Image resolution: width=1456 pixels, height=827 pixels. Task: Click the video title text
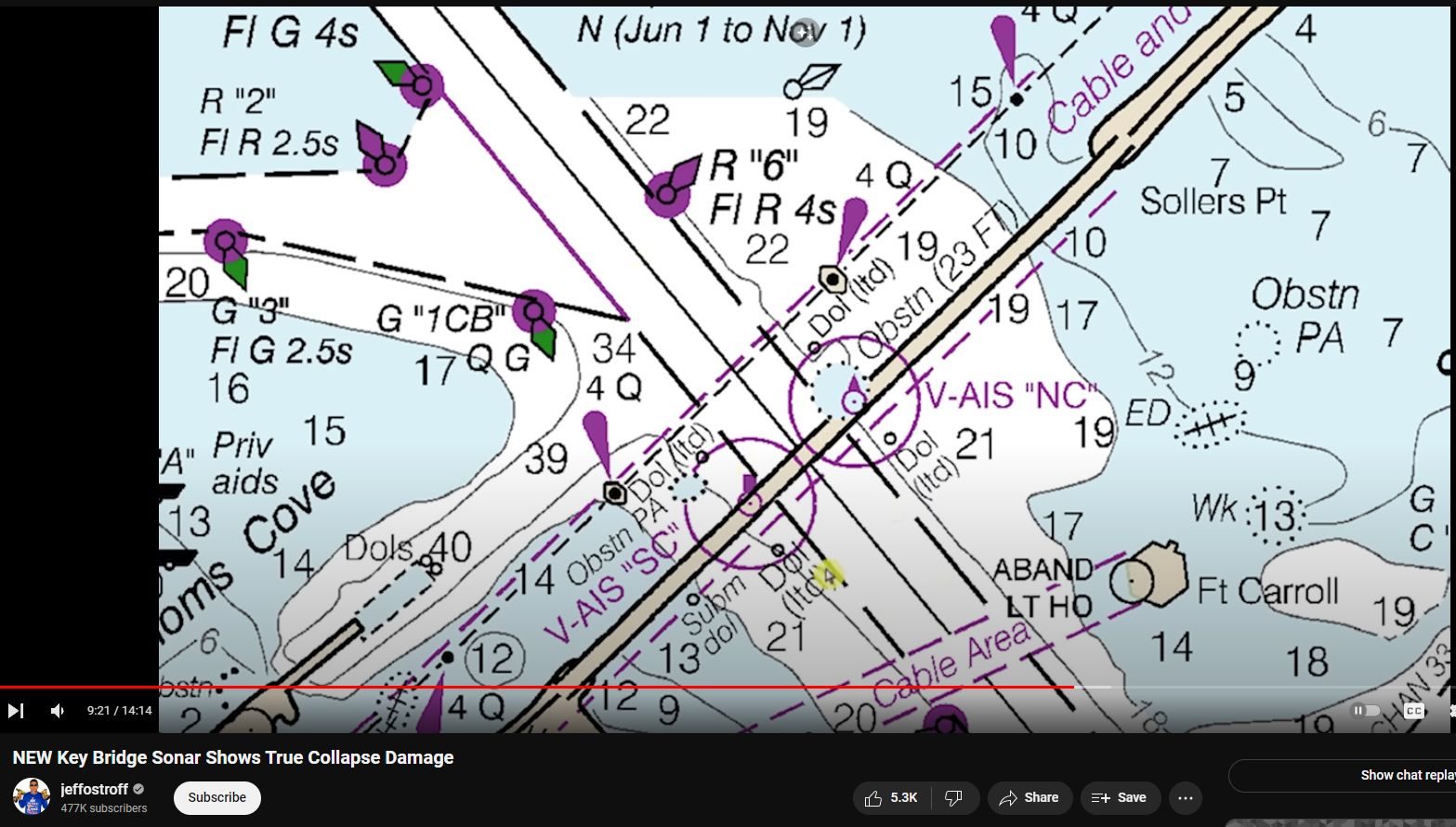tap(232, 757)
